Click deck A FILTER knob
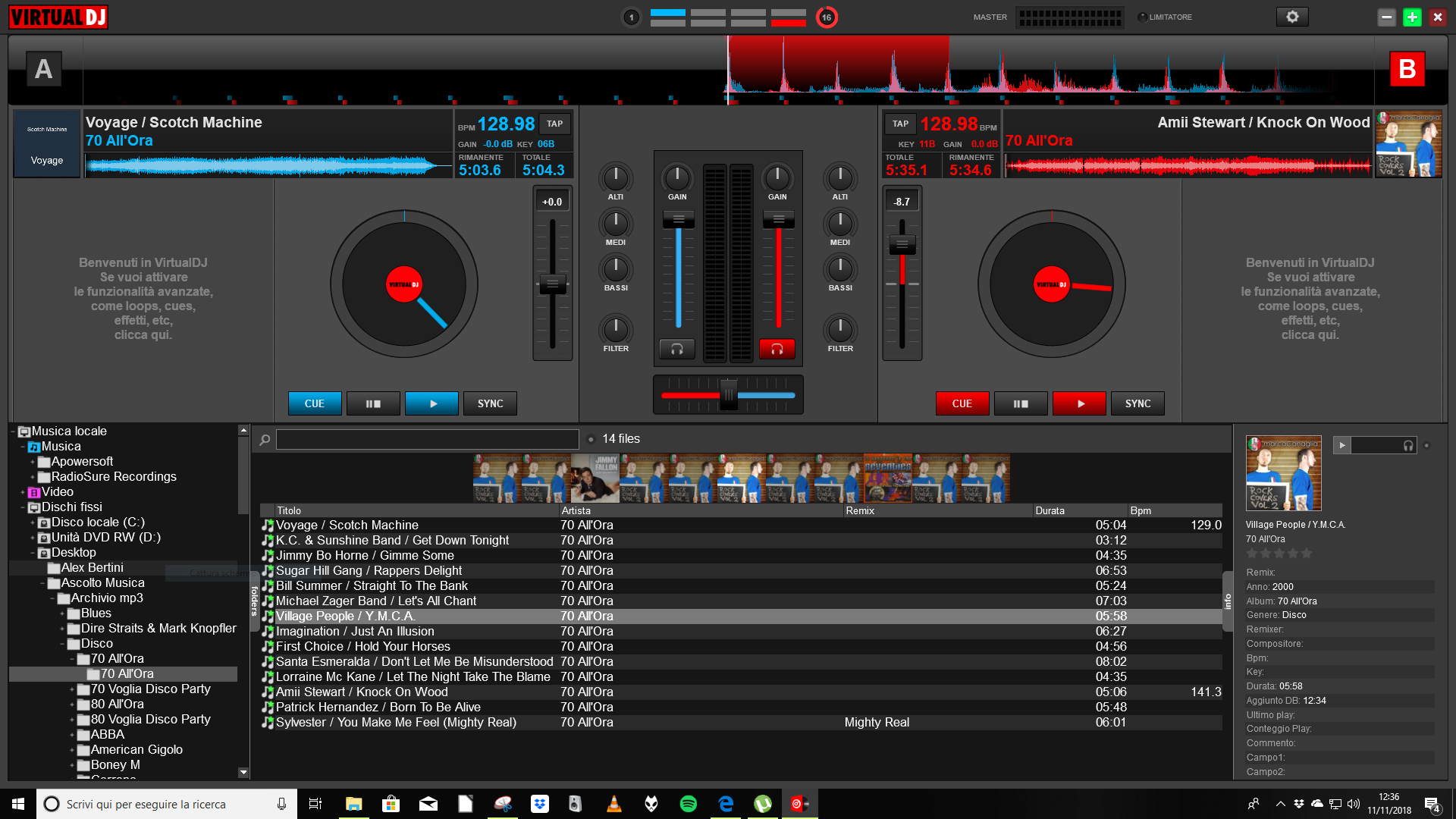Viewport: 1456px width, 819px height. click(616, 330)
